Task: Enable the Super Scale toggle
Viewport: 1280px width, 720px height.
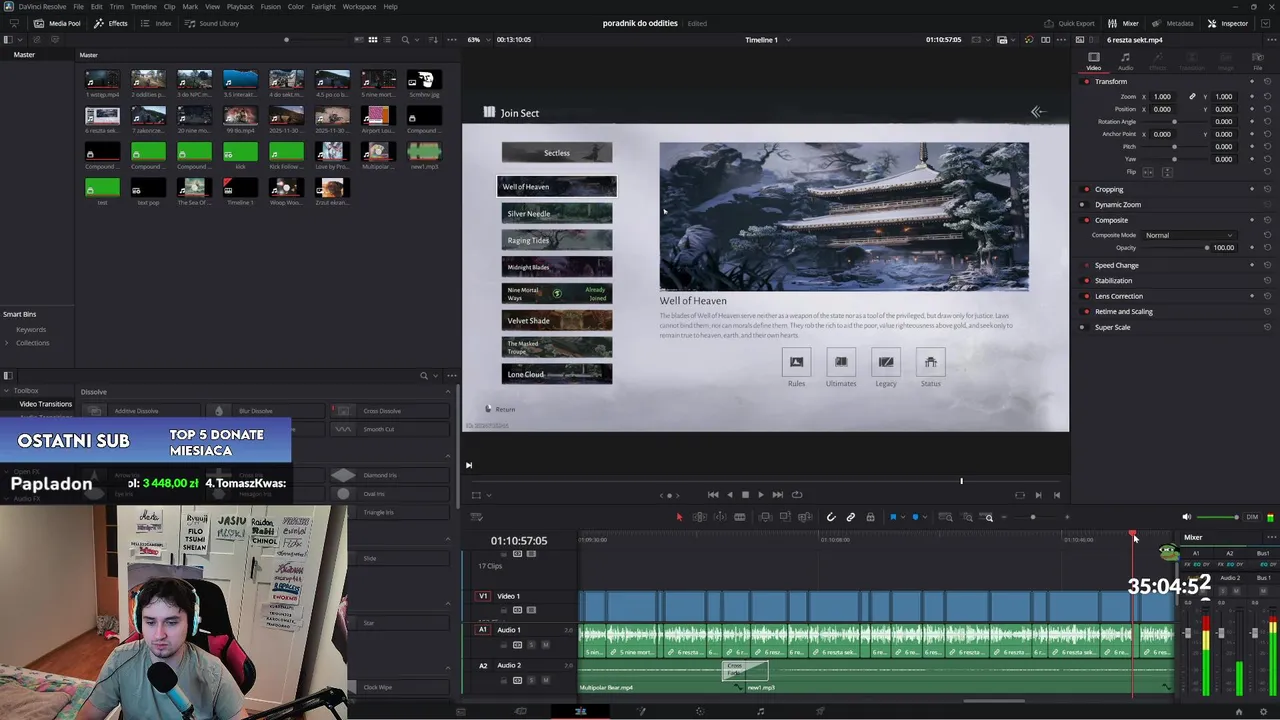Action: coord(1084,327)
